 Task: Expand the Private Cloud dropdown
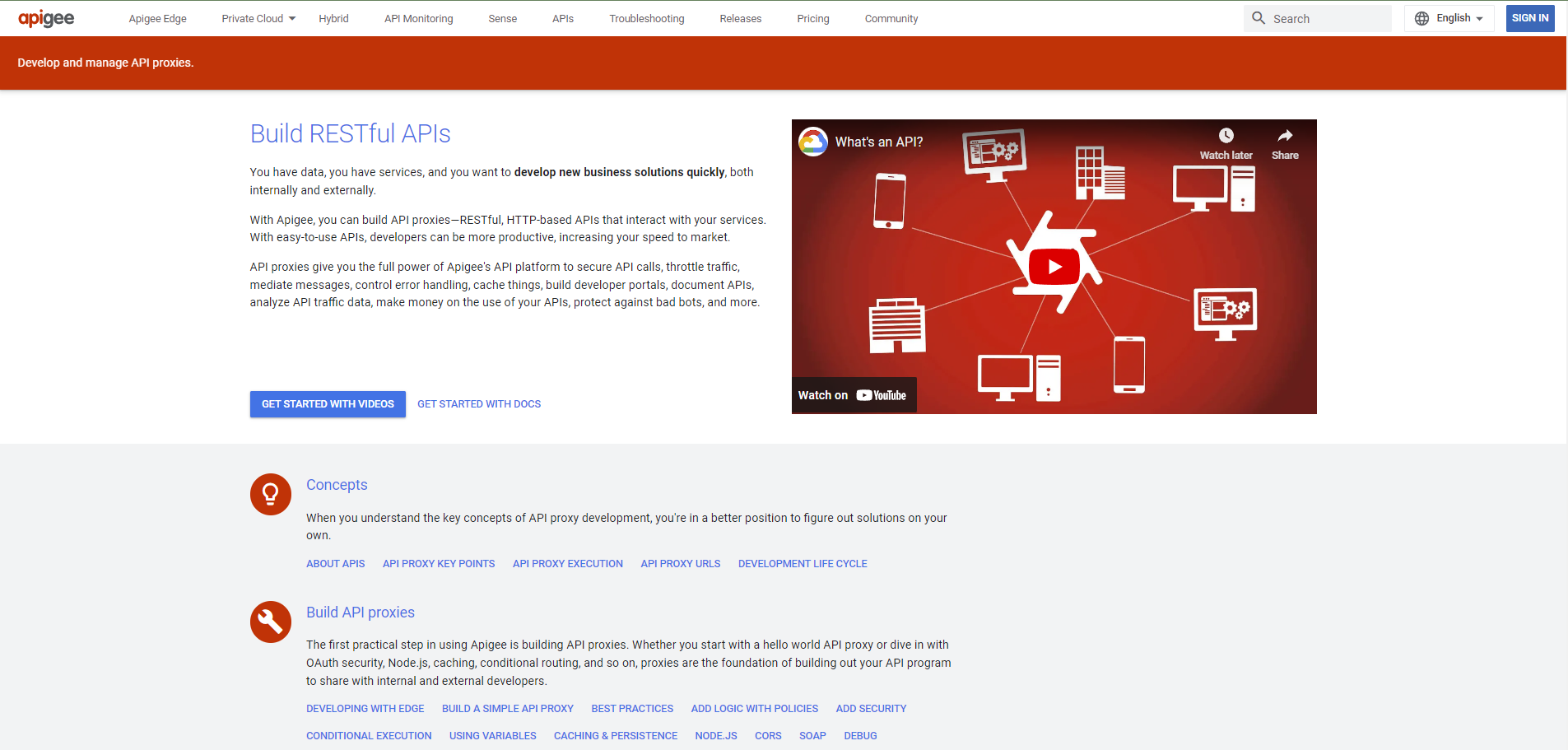pyautogui.click(x=256, y=18)
